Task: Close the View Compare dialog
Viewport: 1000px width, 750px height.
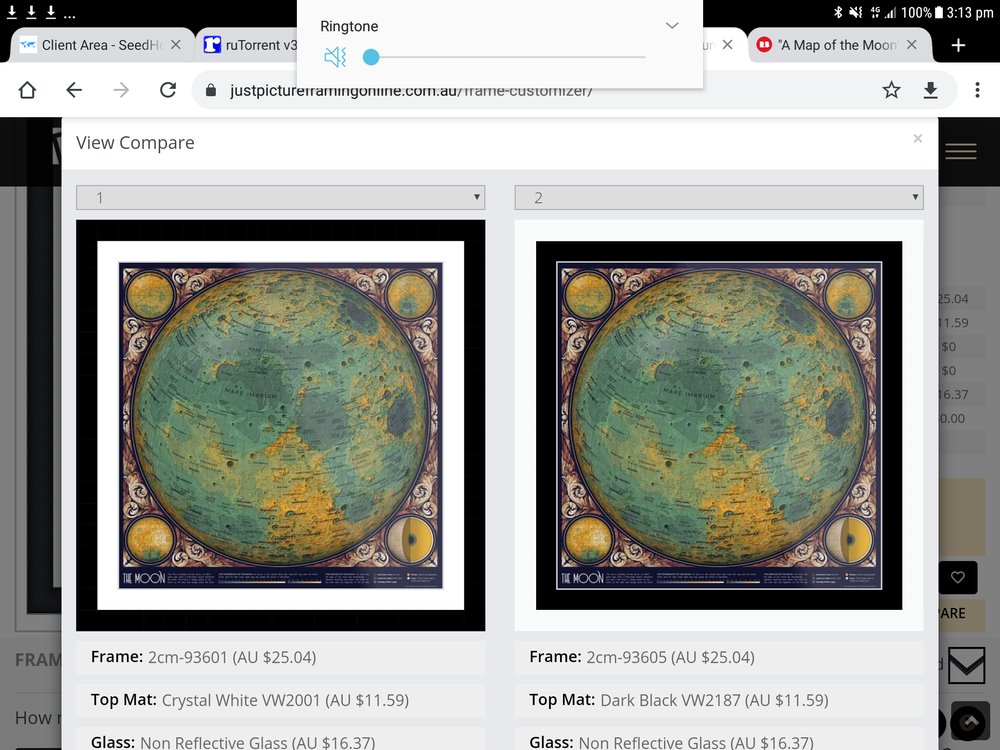Action: point(918,138)
